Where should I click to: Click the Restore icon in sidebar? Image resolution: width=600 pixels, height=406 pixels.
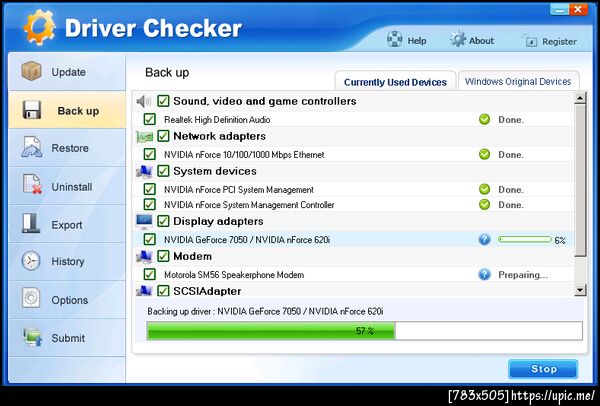31,147
